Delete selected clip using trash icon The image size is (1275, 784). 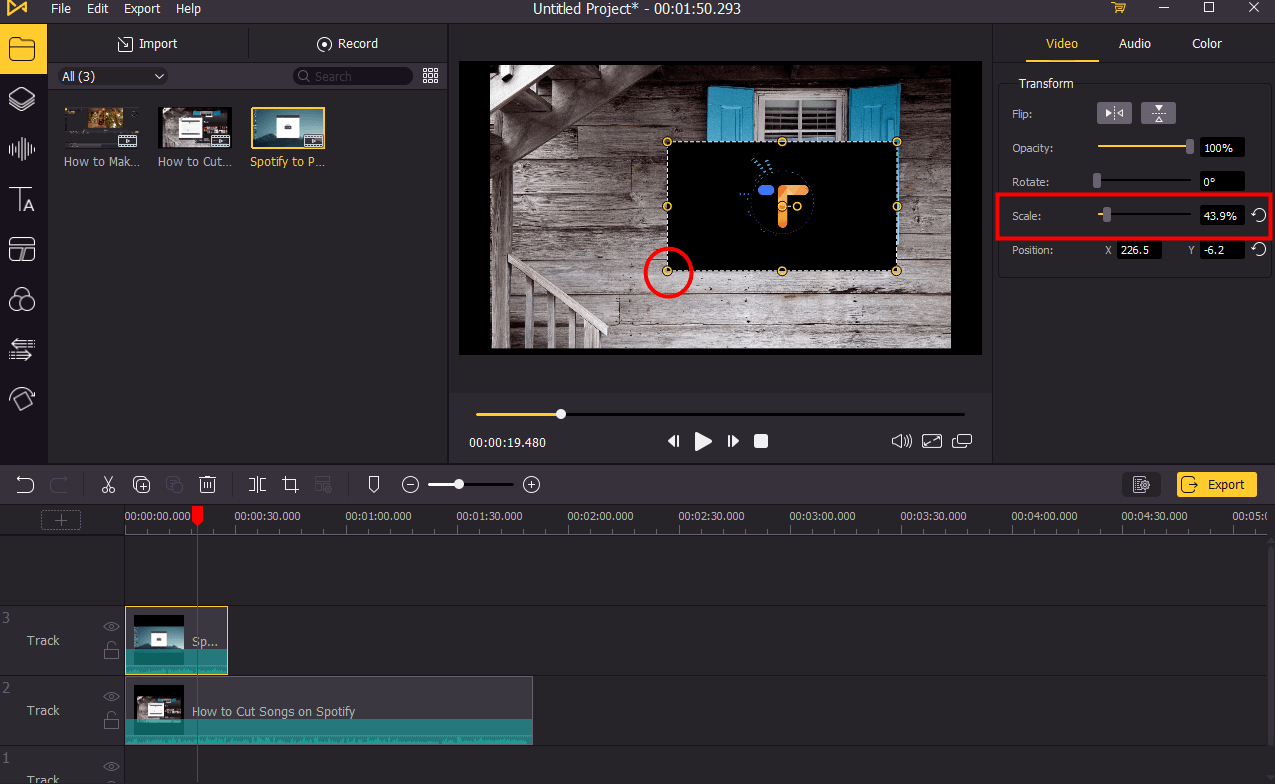pyautogui.click(x=207, y=484)
